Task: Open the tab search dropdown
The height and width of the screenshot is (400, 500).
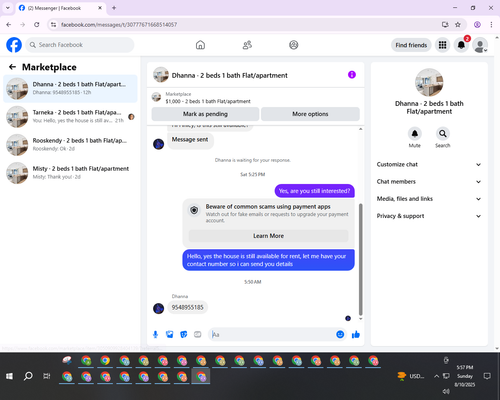Action: pyautogui.click(x=8, y=8)
